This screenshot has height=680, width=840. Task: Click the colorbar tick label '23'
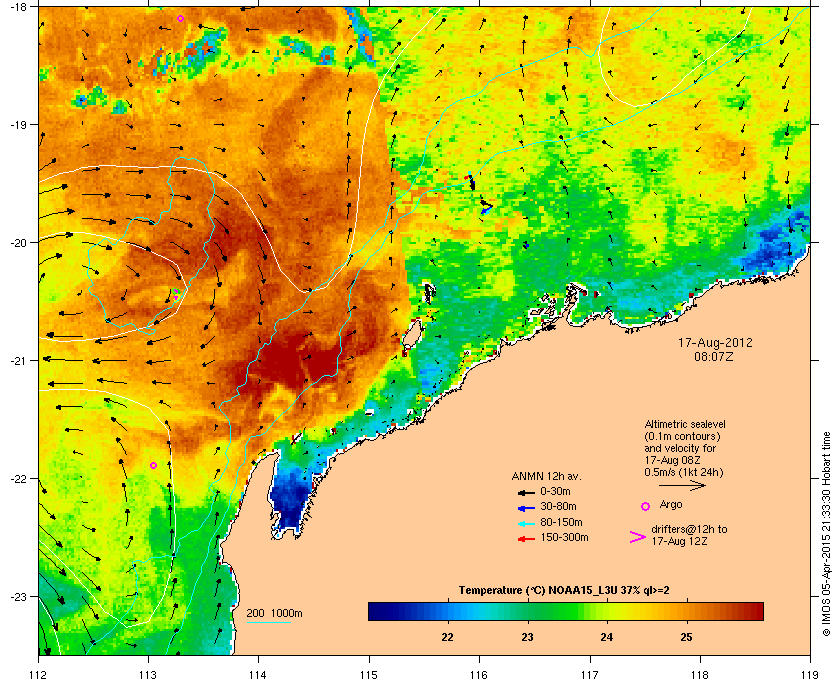pos(528,638)
